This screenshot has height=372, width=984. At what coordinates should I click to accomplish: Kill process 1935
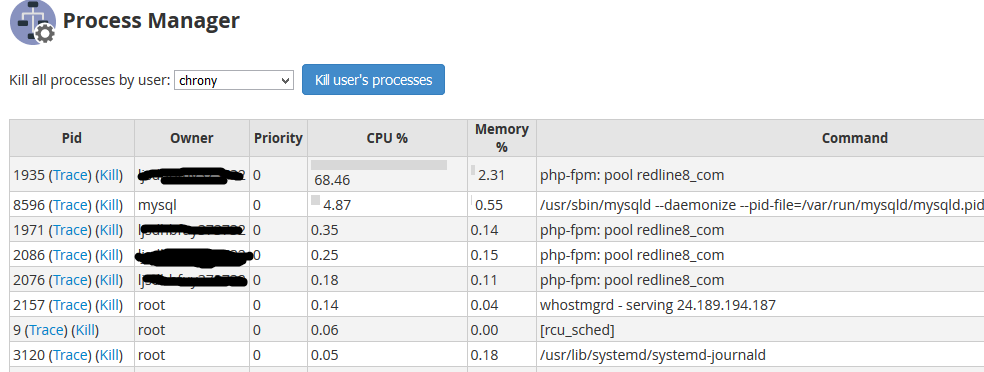[109, 175]
